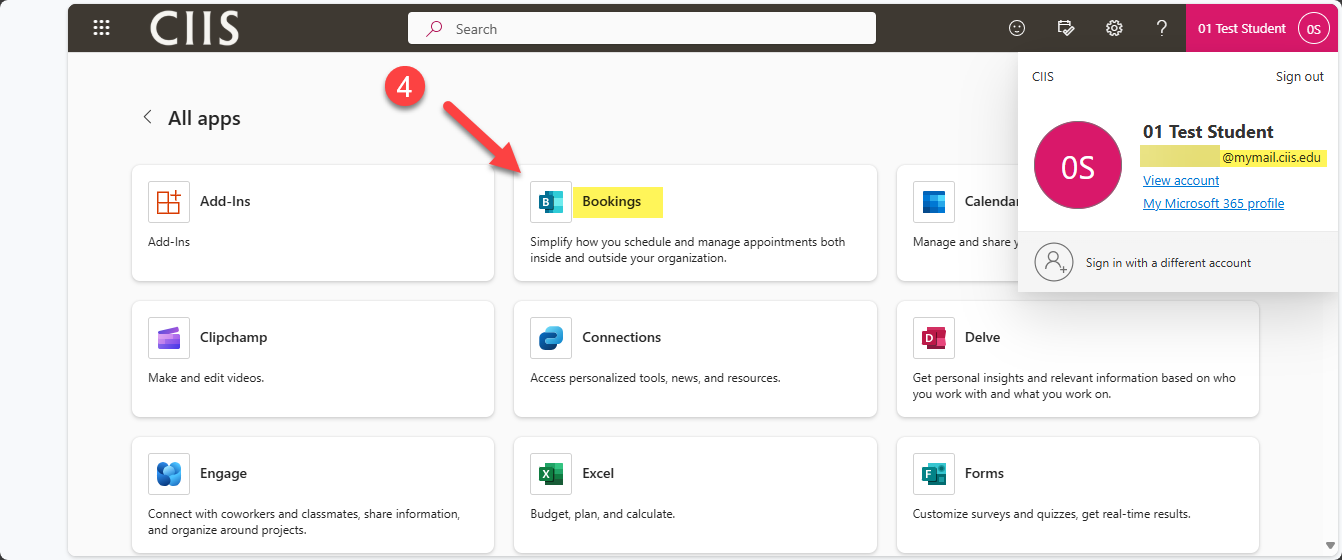Click the Bookings card title

[612, 201]
